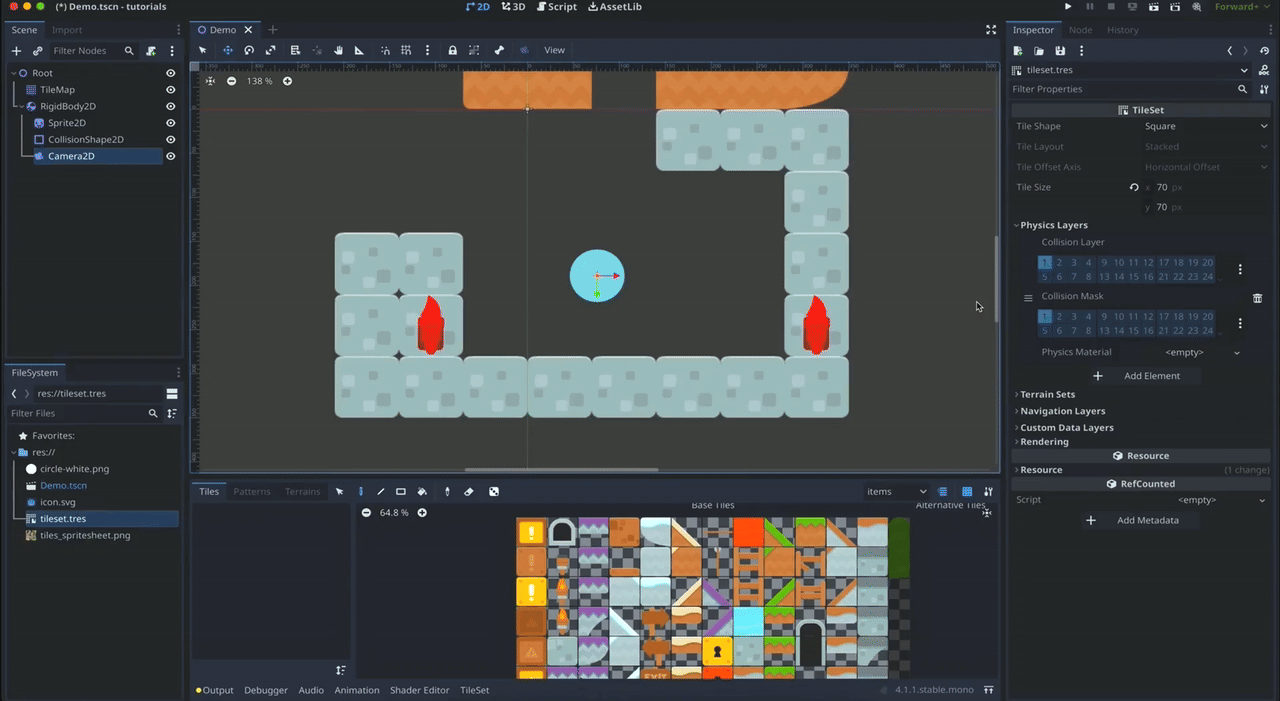
Task: Activate the Move Mode tool
Action: pyautogui.click(x=227, y=50)
